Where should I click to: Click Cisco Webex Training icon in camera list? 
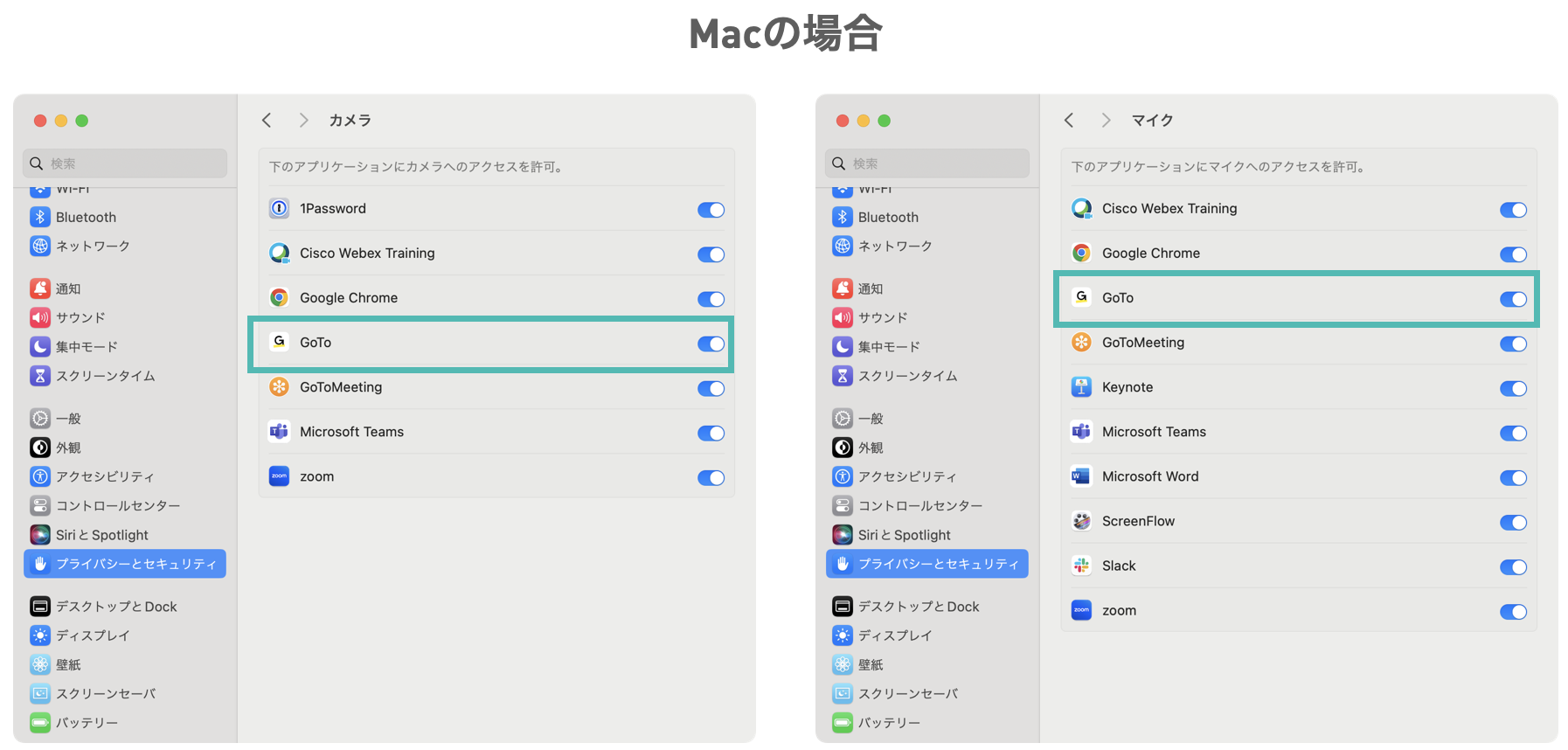coord(279,253)
